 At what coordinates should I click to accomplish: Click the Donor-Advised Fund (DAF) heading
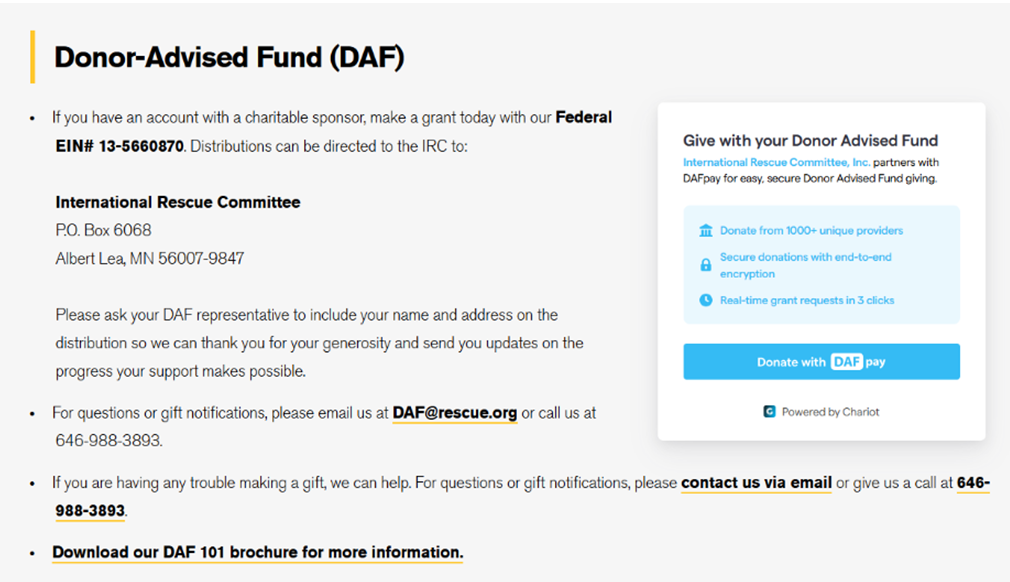[x=229, y=57]
